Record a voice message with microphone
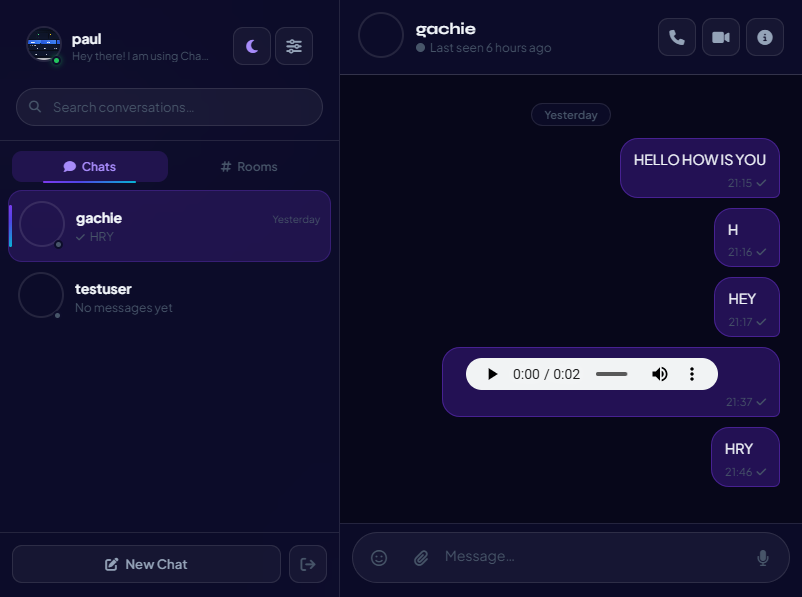The height and width of the screenshot is (597, 802). [x=762, y=558]
